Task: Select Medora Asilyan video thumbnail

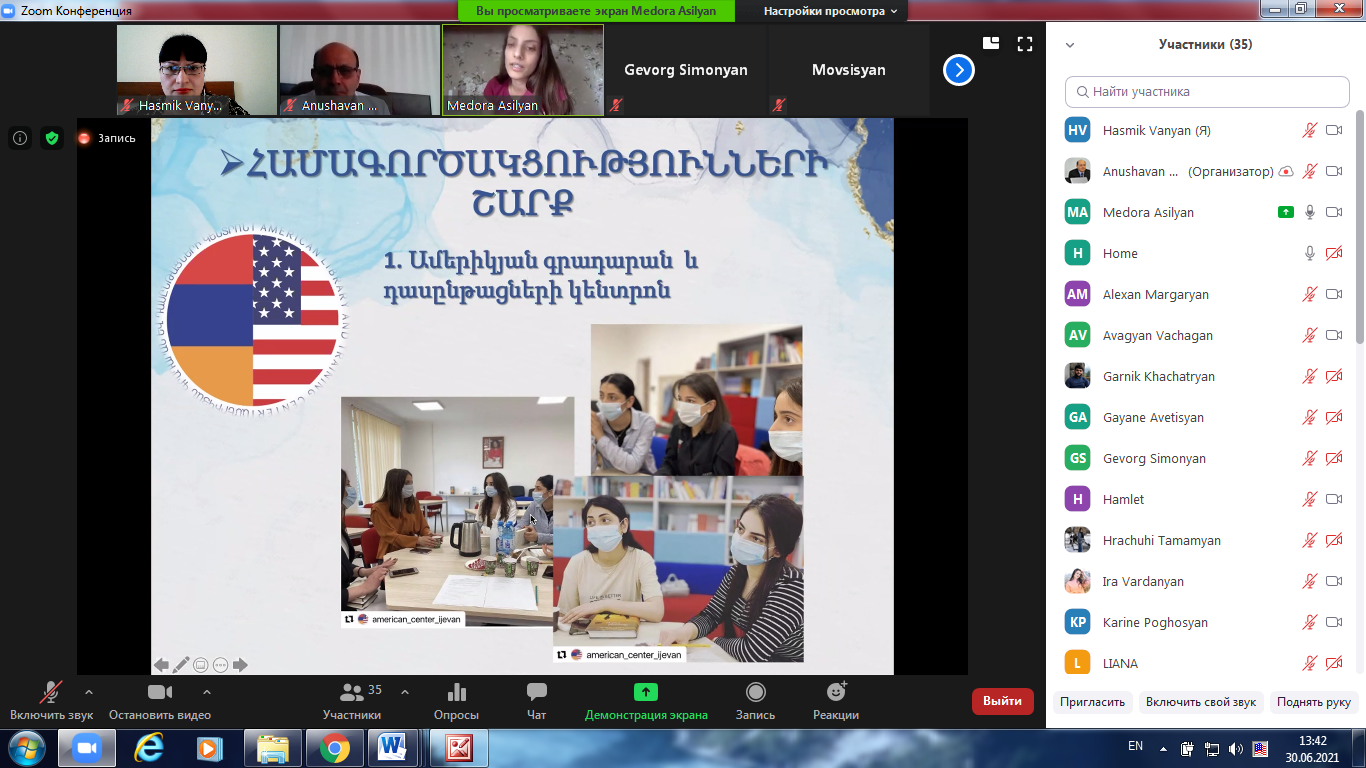Action: coord(523,70)
